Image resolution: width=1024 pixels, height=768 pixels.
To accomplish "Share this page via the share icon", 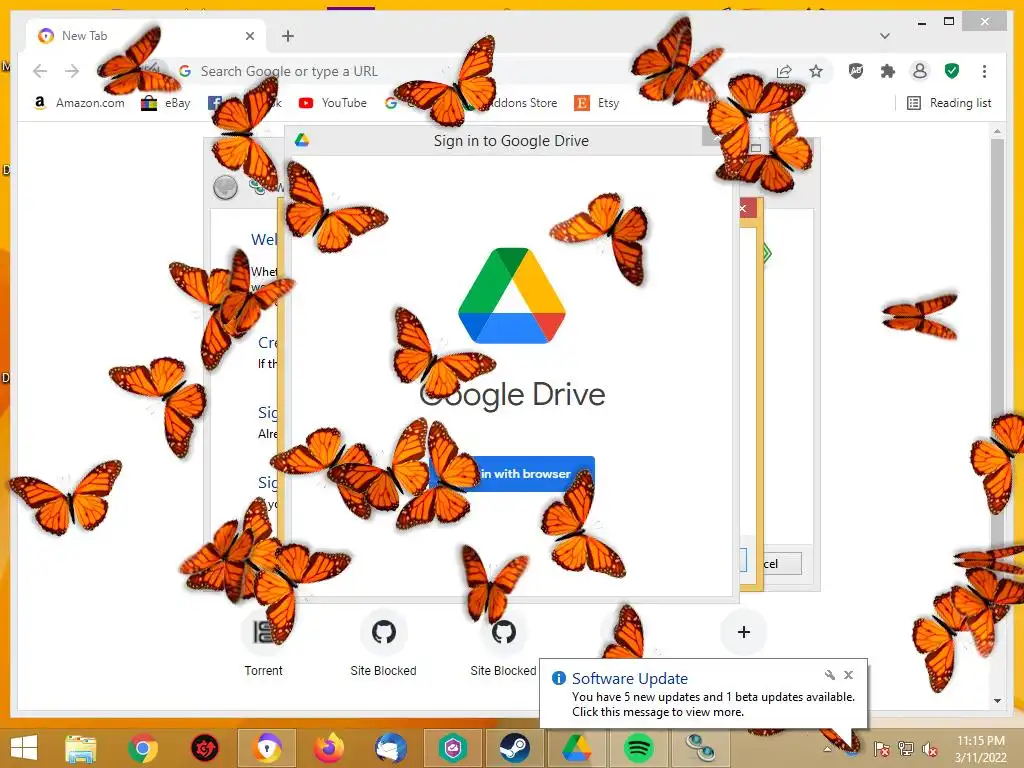I will tap(784, 71).
